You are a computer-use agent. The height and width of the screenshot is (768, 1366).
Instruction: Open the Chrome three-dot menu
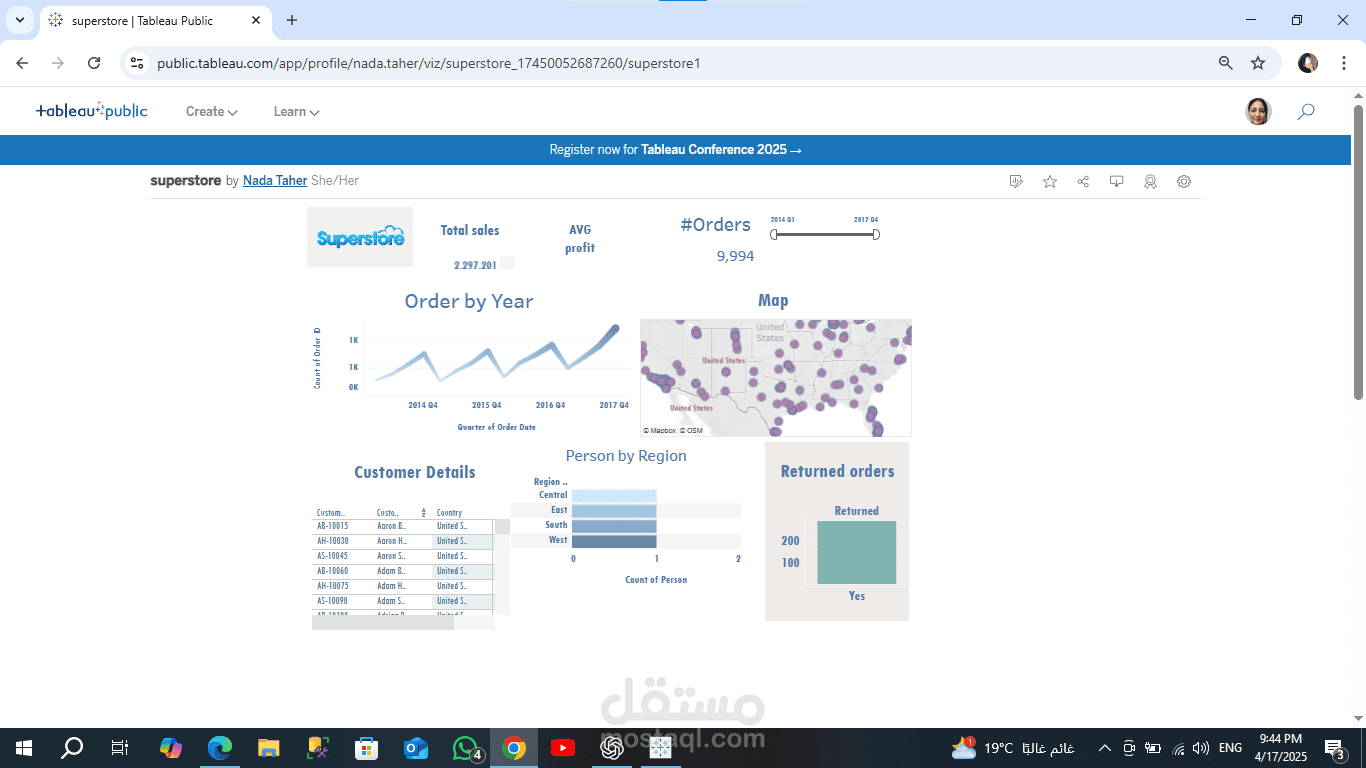coord(1343,63)
